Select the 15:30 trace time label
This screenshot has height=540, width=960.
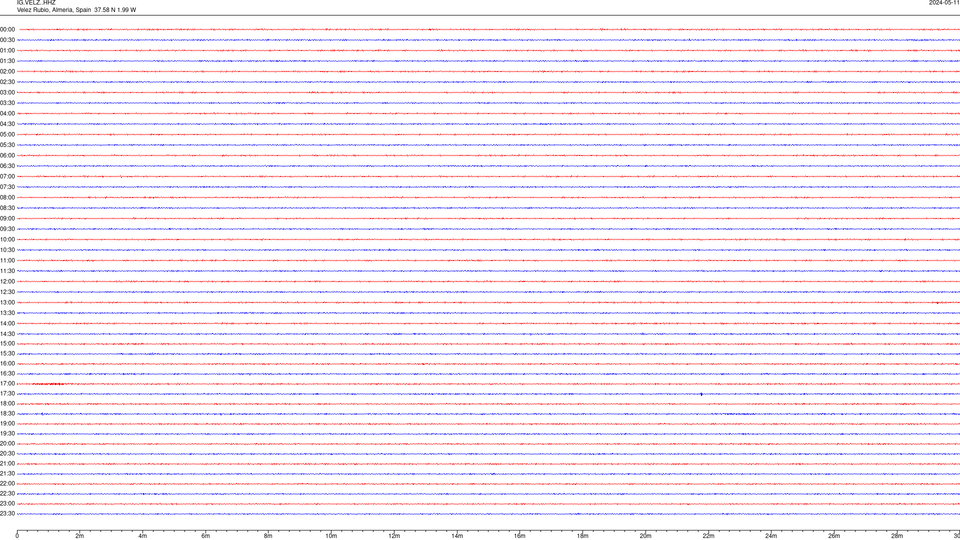coord(7,353)
